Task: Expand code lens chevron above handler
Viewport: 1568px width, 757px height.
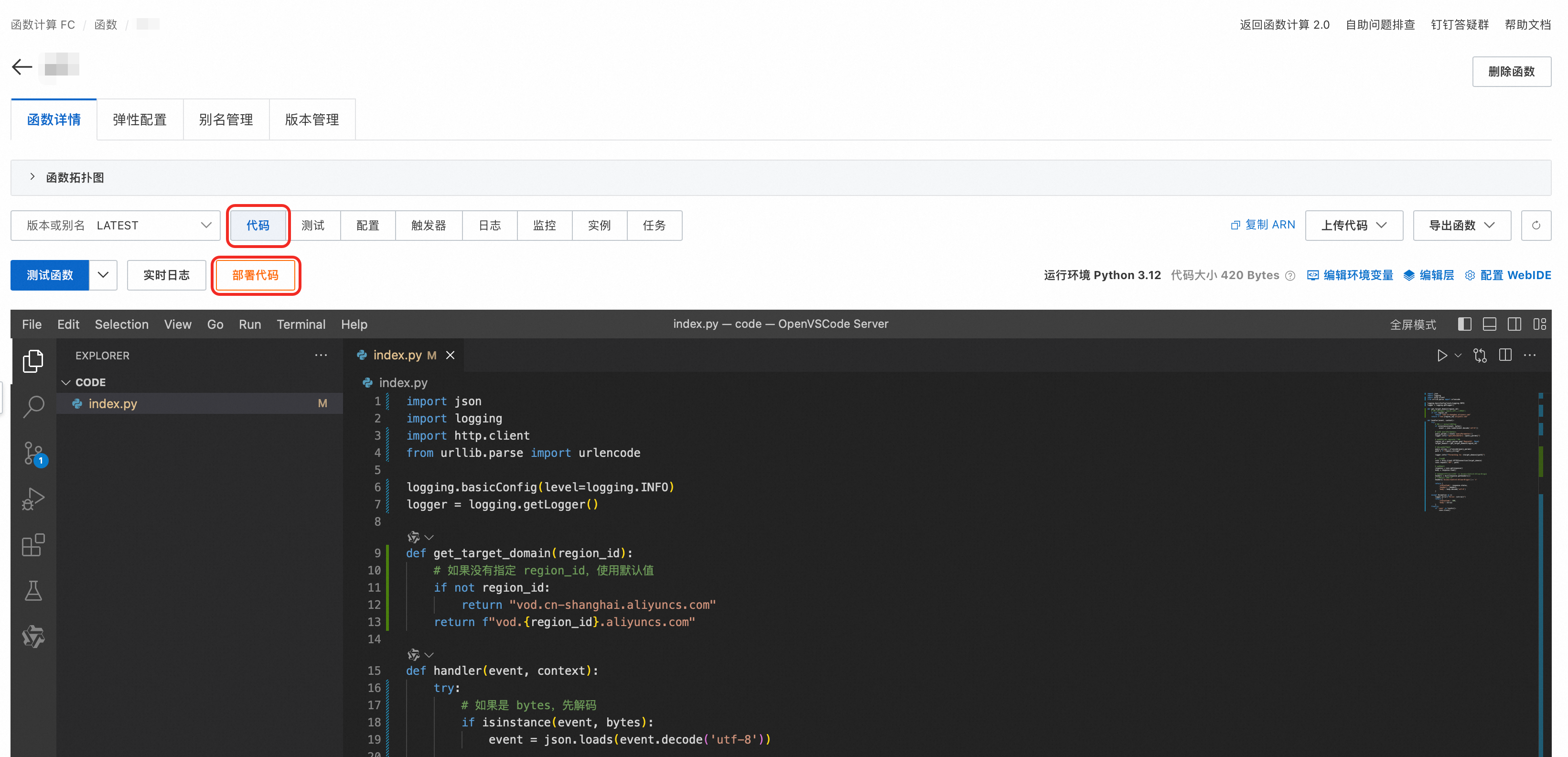Action: click(x=429, y=655)
